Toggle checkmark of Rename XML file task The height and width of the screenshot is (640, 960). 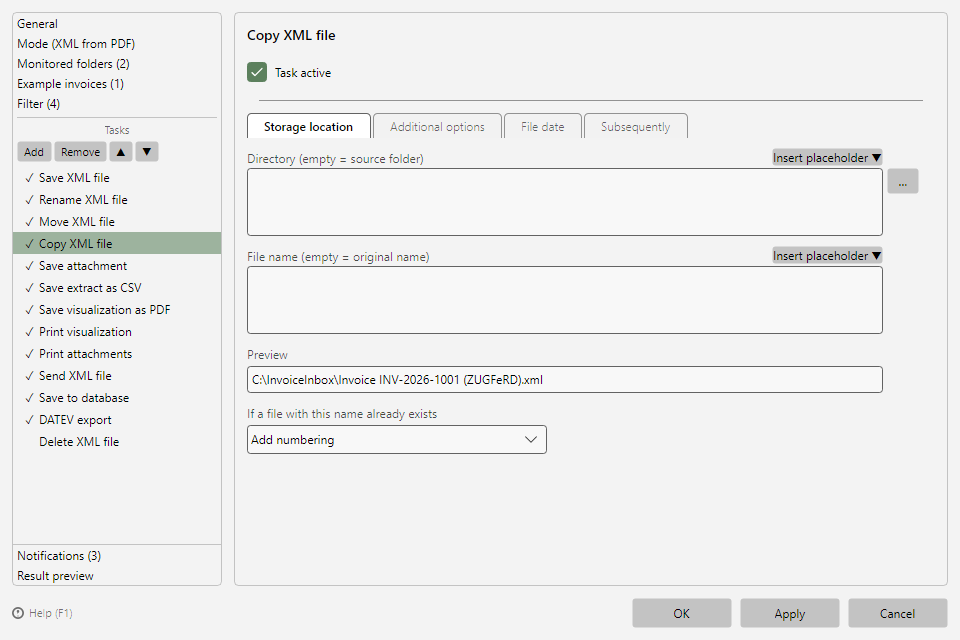click(29, 200)
